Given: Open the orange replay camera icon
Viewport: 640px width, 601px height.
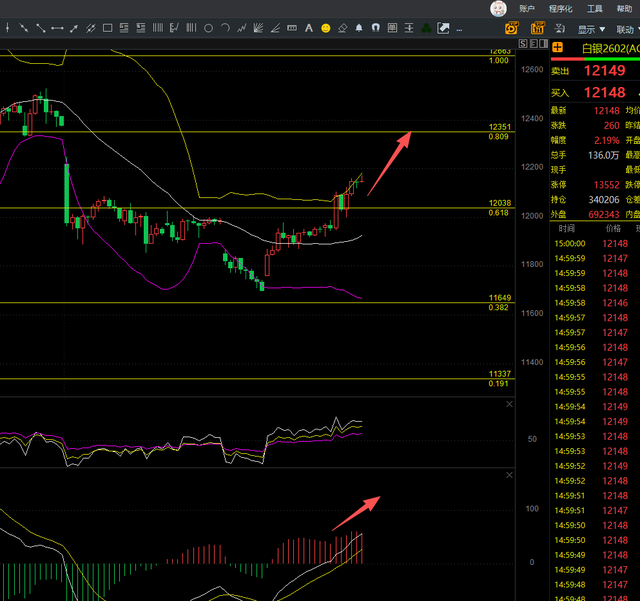Looking at the screenshot, I should [x=511, y=28].
